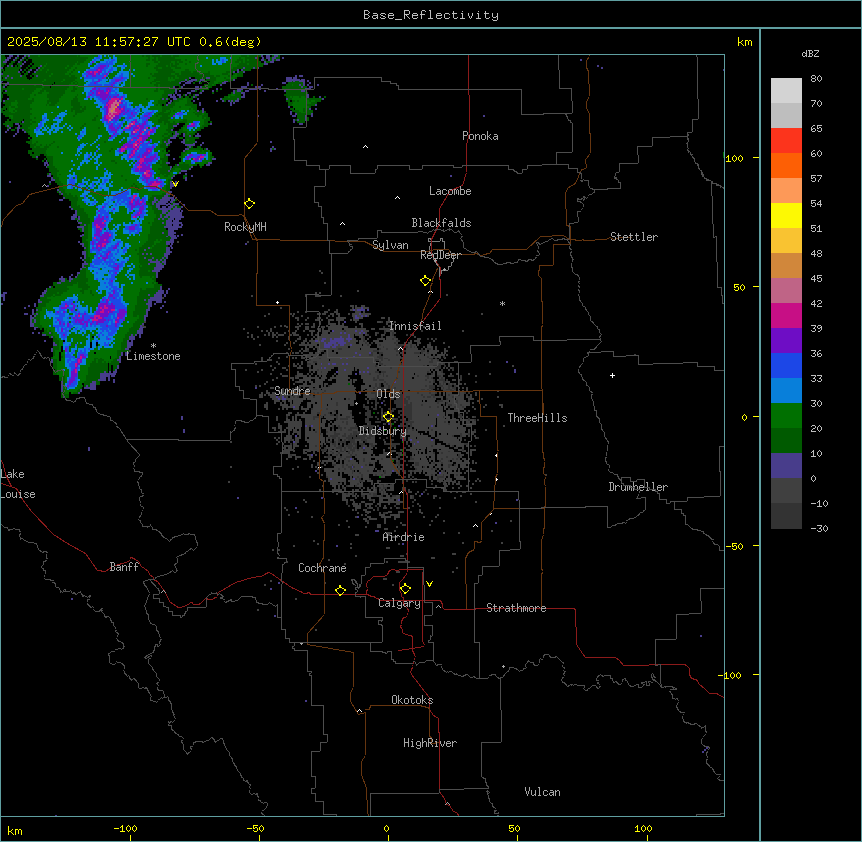Select the yellow diamond marker between Olds and Didsbury

(x=388, y=417)
